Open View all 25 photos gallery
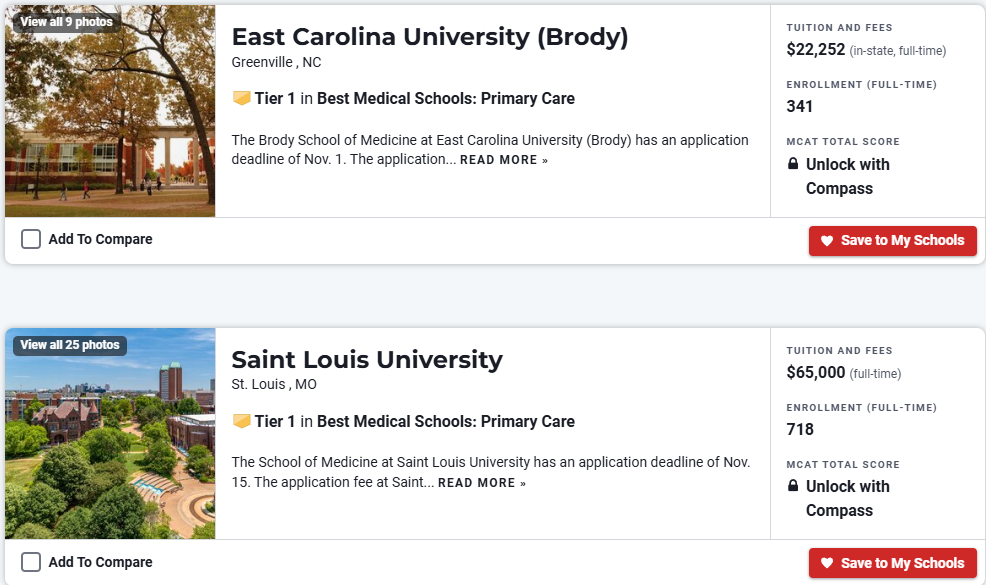The image size is (986, 585). 70,345
